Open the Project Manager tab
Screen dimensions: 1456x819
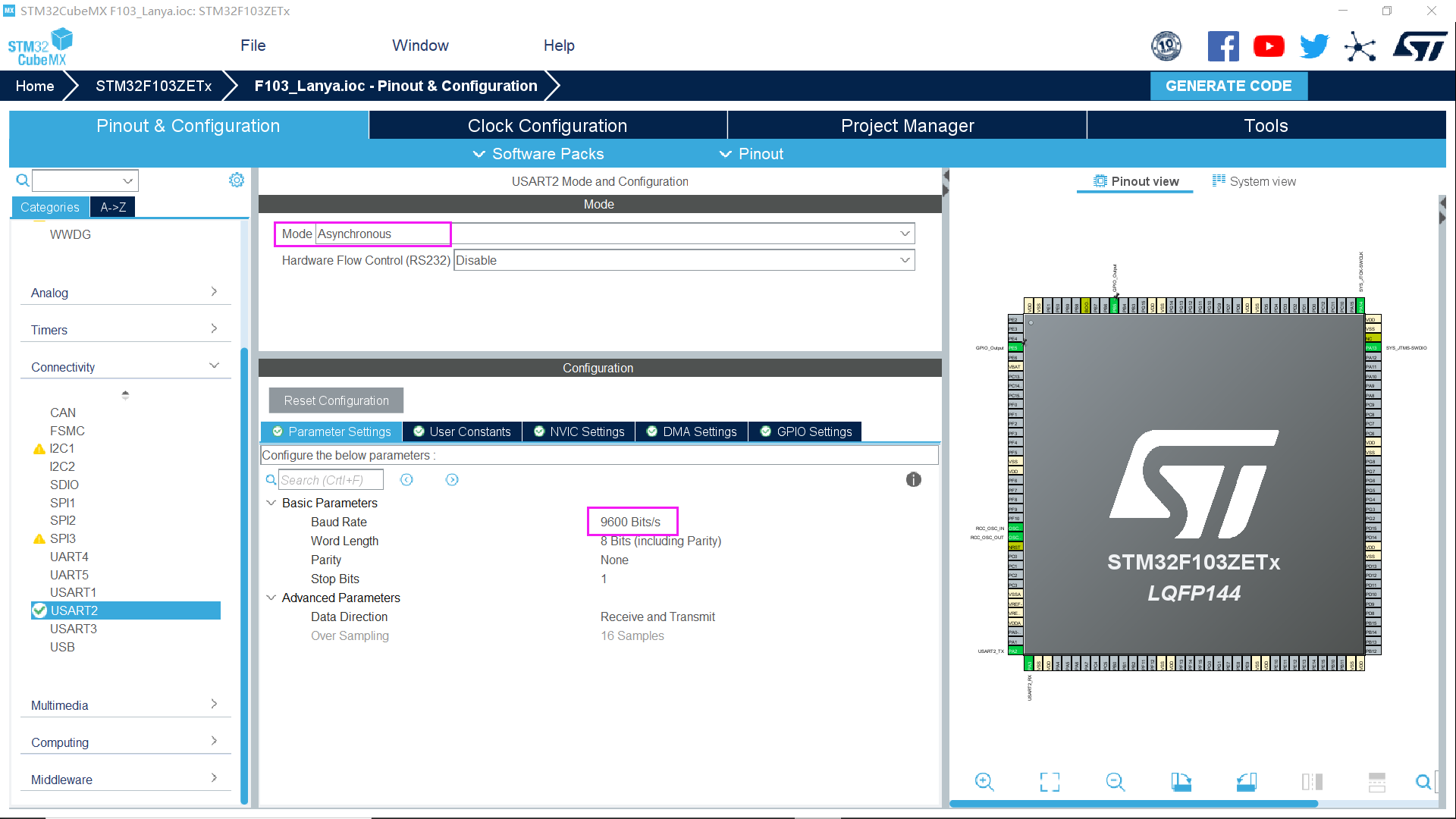pyautogui.click(x=907, y=126)
